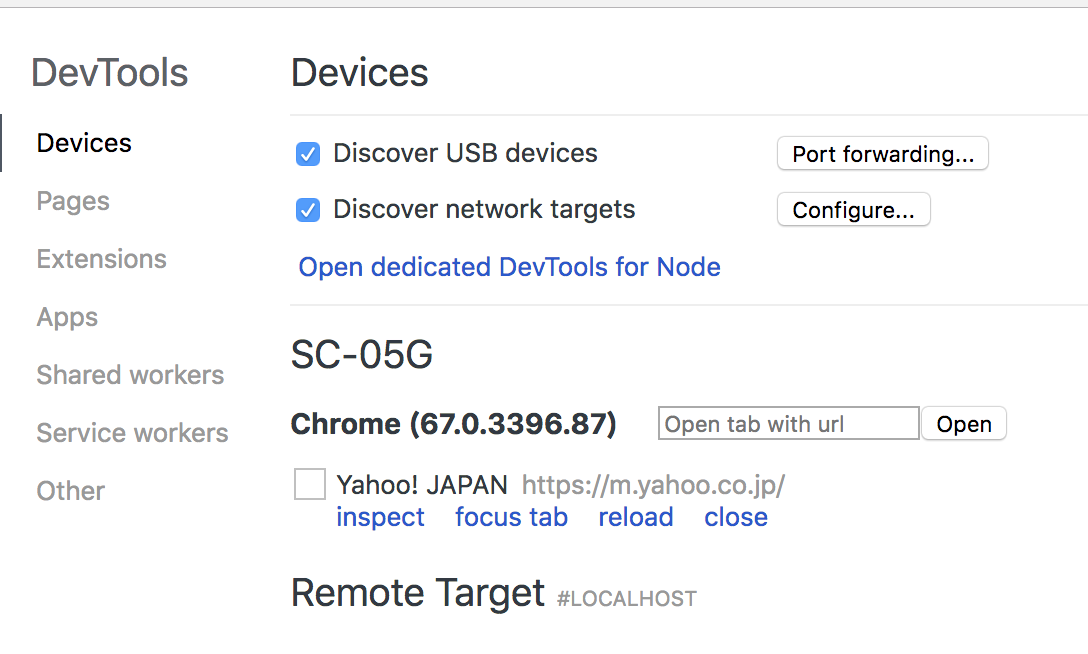Open the Pages sidebar section
The image size is (1088, 654).
pyautogui.click(x=72, y=201)
